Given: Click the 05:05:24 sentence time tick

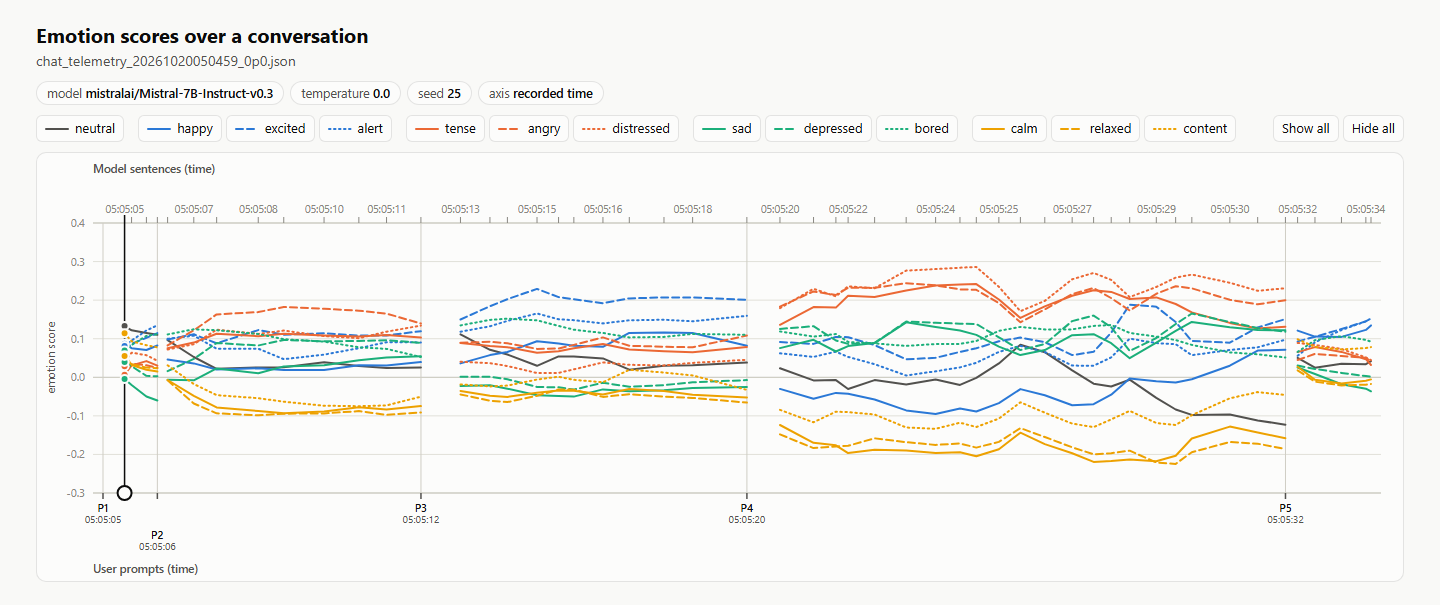Looking at the screenshot, I should point(935,209).
